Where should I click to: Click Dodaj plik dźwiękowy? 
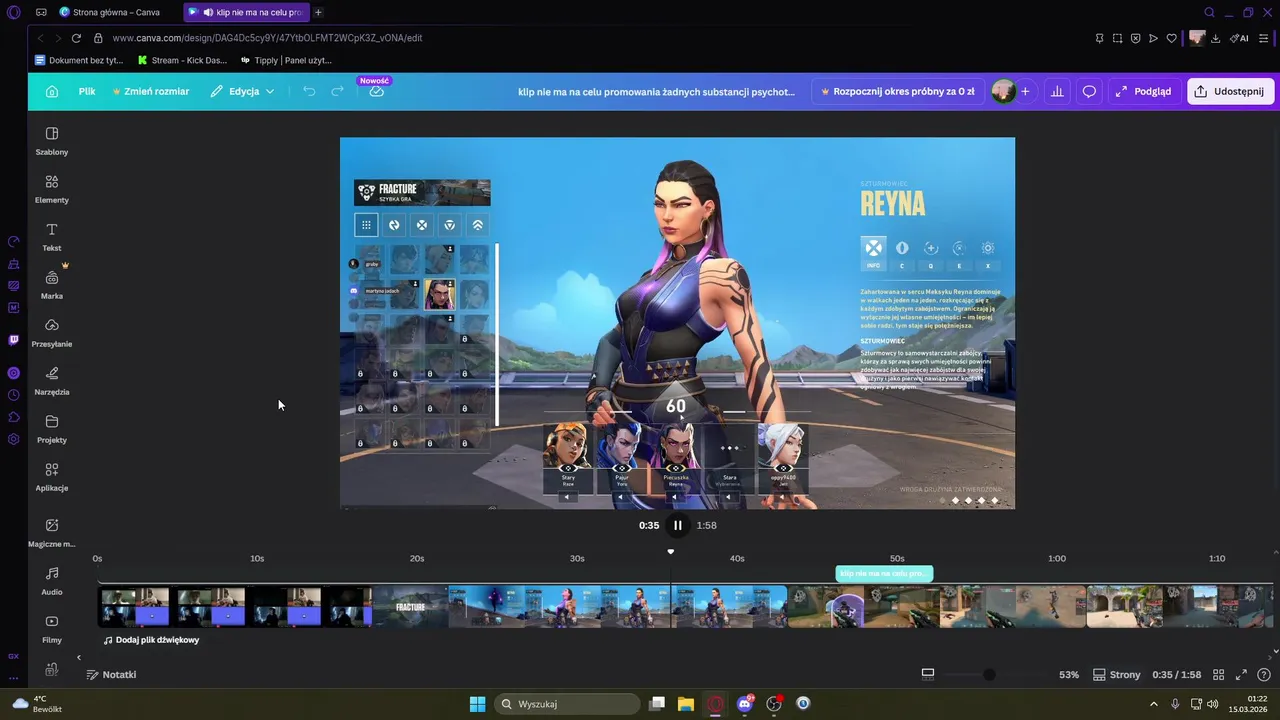[151, 640]
